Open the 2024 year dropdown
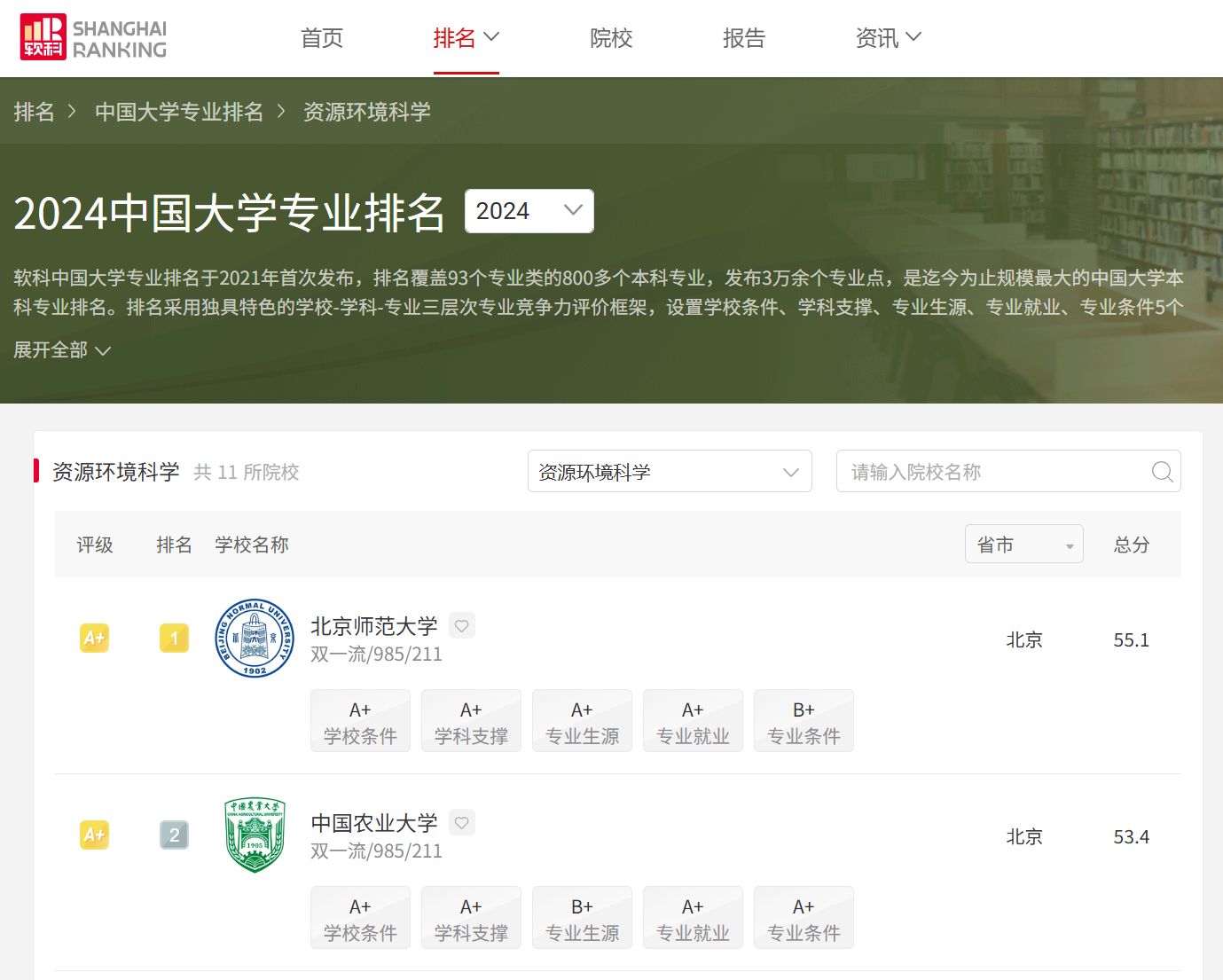1223x980 pixels. coord(529,211)
